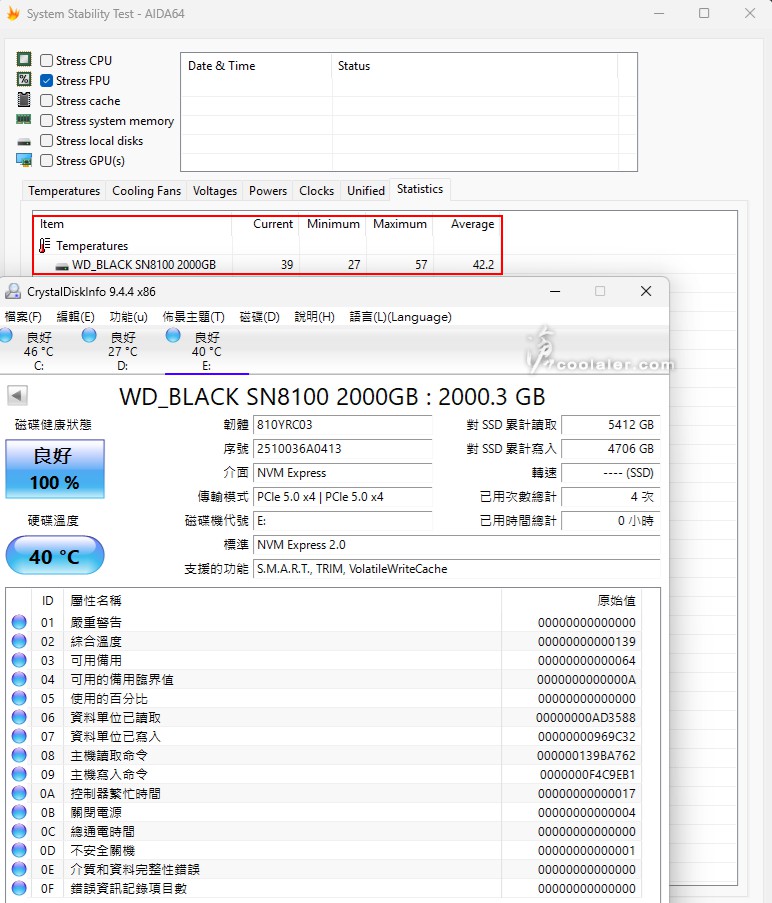Click status orb for 0C 總通電時間
The height and width of the screenshot is (903, 772).
pos(19,831)
